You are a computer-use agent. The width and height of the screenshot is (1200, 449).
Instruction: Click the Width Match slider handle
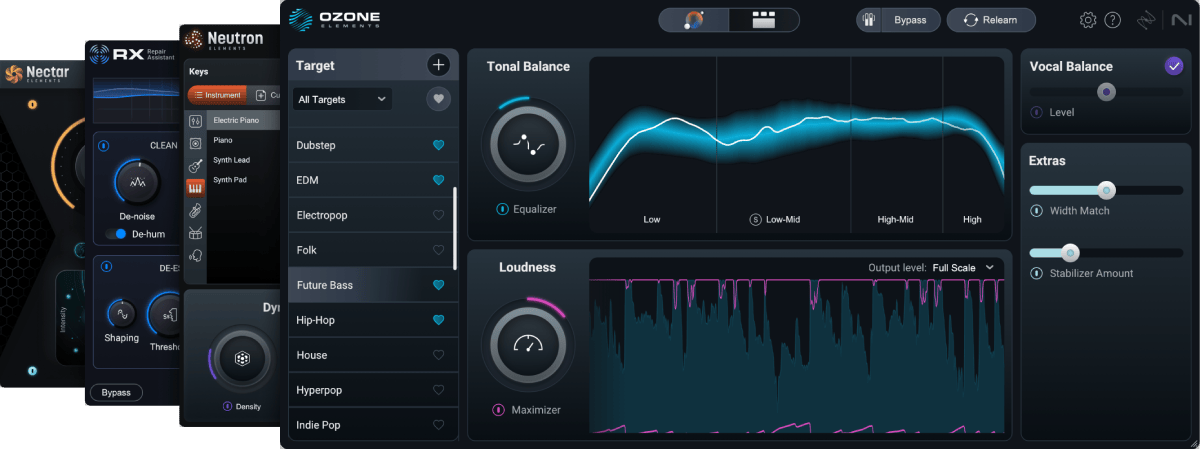click(1106, 190)
